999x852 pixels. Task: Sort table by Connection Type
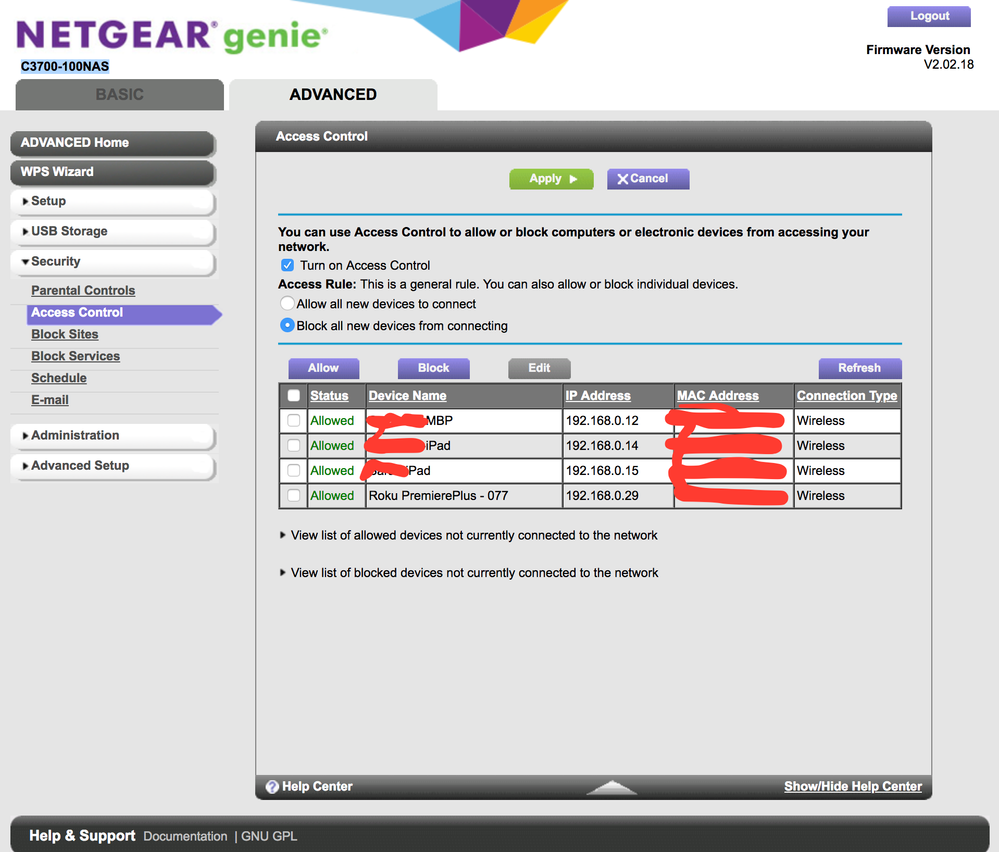847,396
